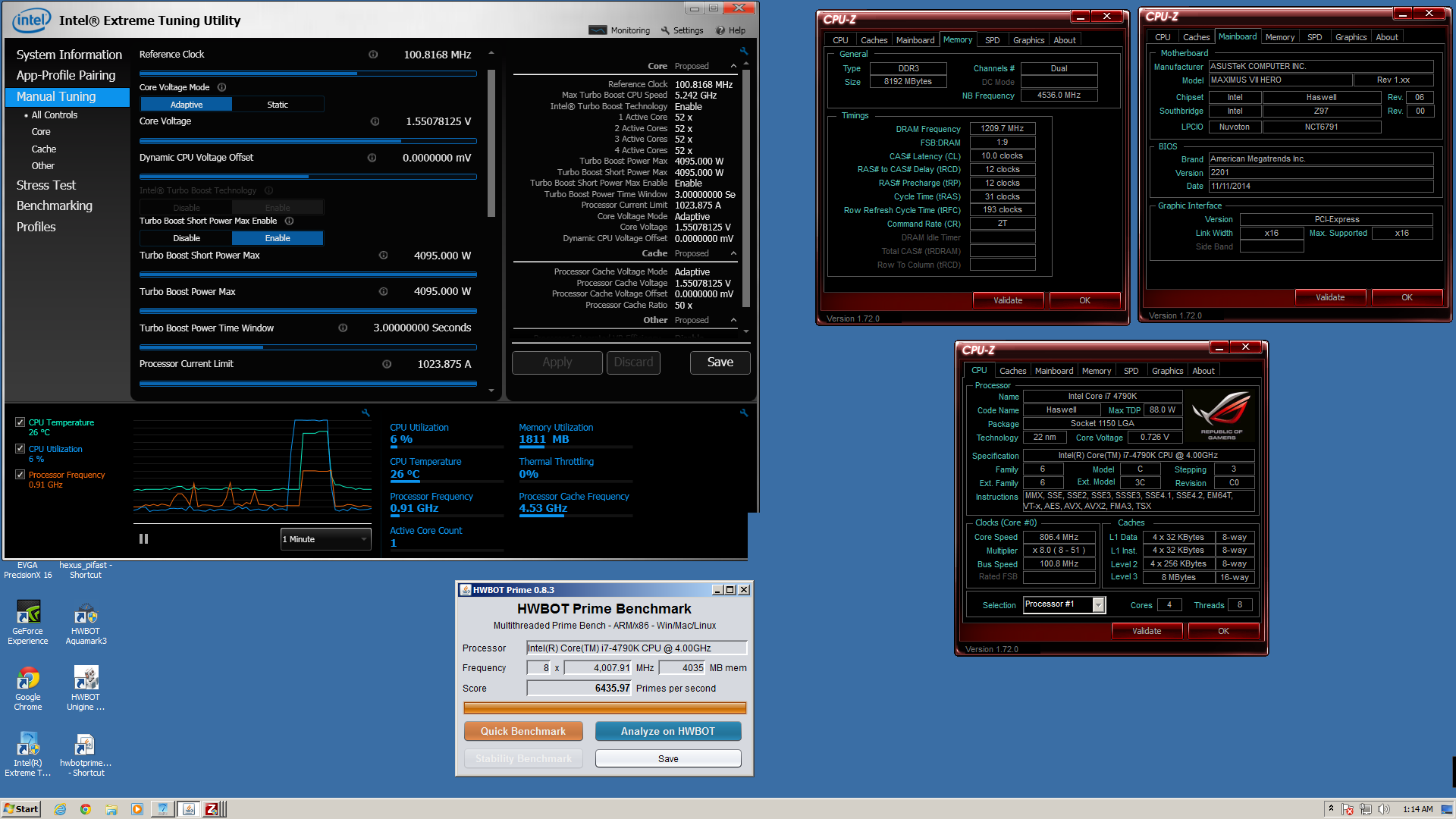Open file explorer from taskbar
The width and height of the screenshot is (1456, 819).
click(x=111, y=809)
